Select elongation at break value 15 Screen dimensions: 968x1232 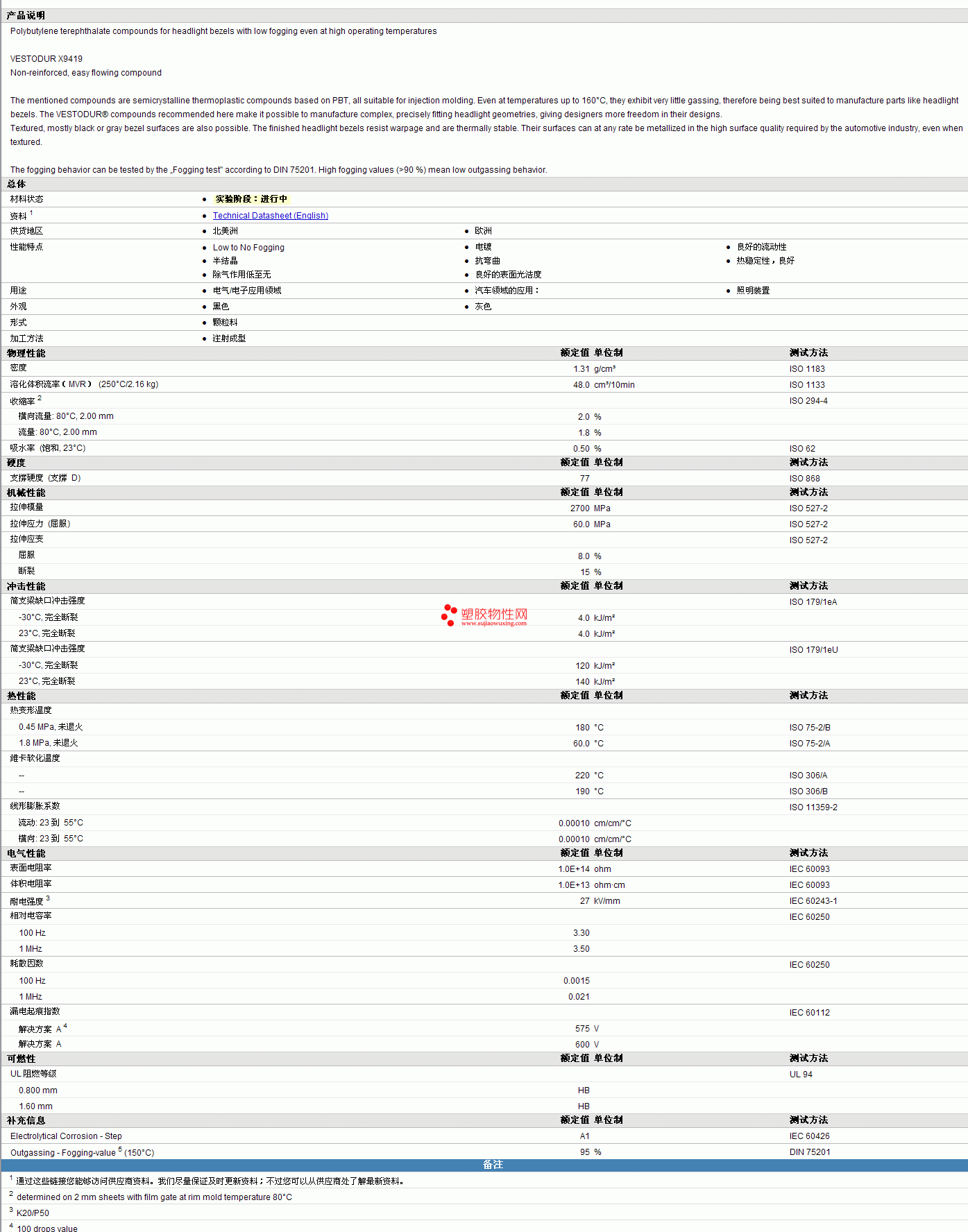coord(585,572)
